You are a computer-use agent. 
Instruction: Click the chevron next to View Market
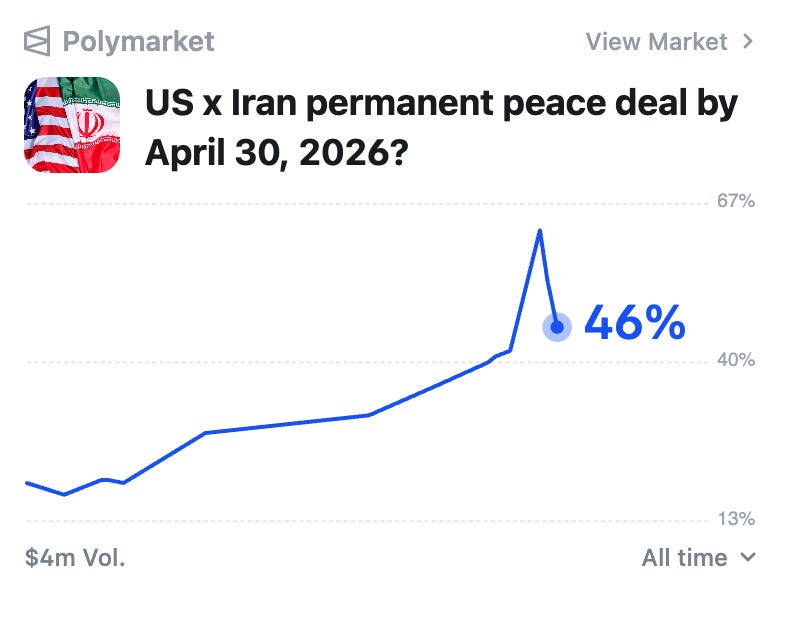click(747, 41)
